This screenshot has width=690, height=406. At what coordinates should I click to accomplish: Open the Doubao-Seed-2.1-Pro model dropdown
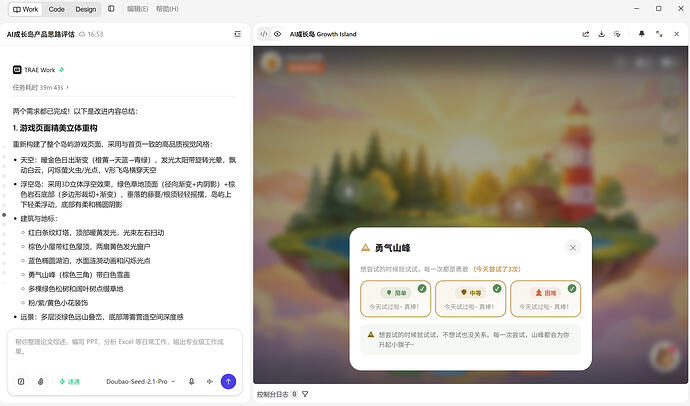[x=140, y=381]
